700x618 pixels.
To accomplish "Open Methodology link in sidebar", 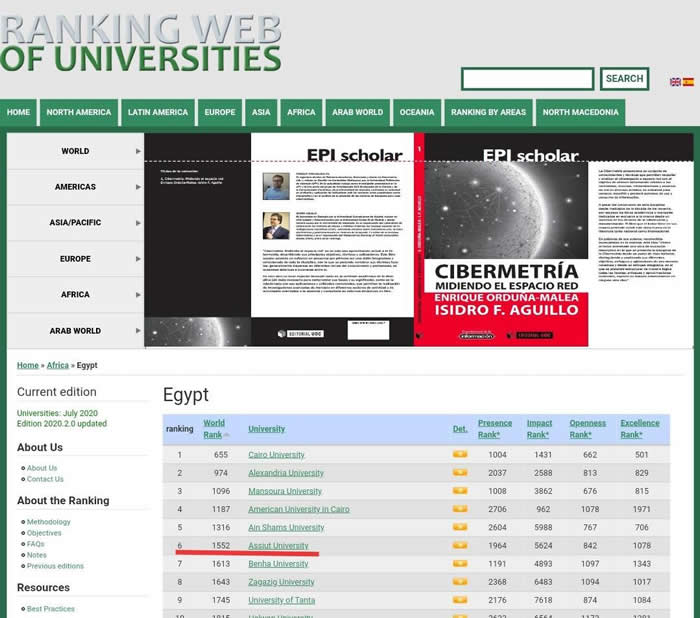I will [49, 522].
